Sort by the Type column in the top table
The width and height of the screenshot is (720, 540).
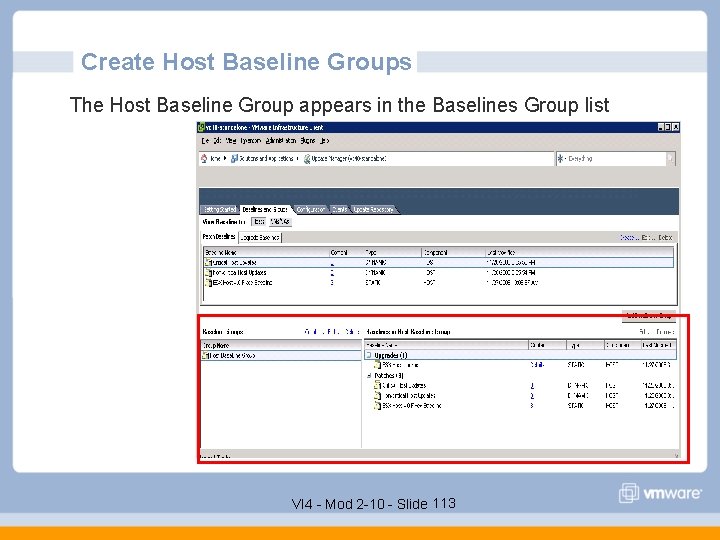coord(393,253)
